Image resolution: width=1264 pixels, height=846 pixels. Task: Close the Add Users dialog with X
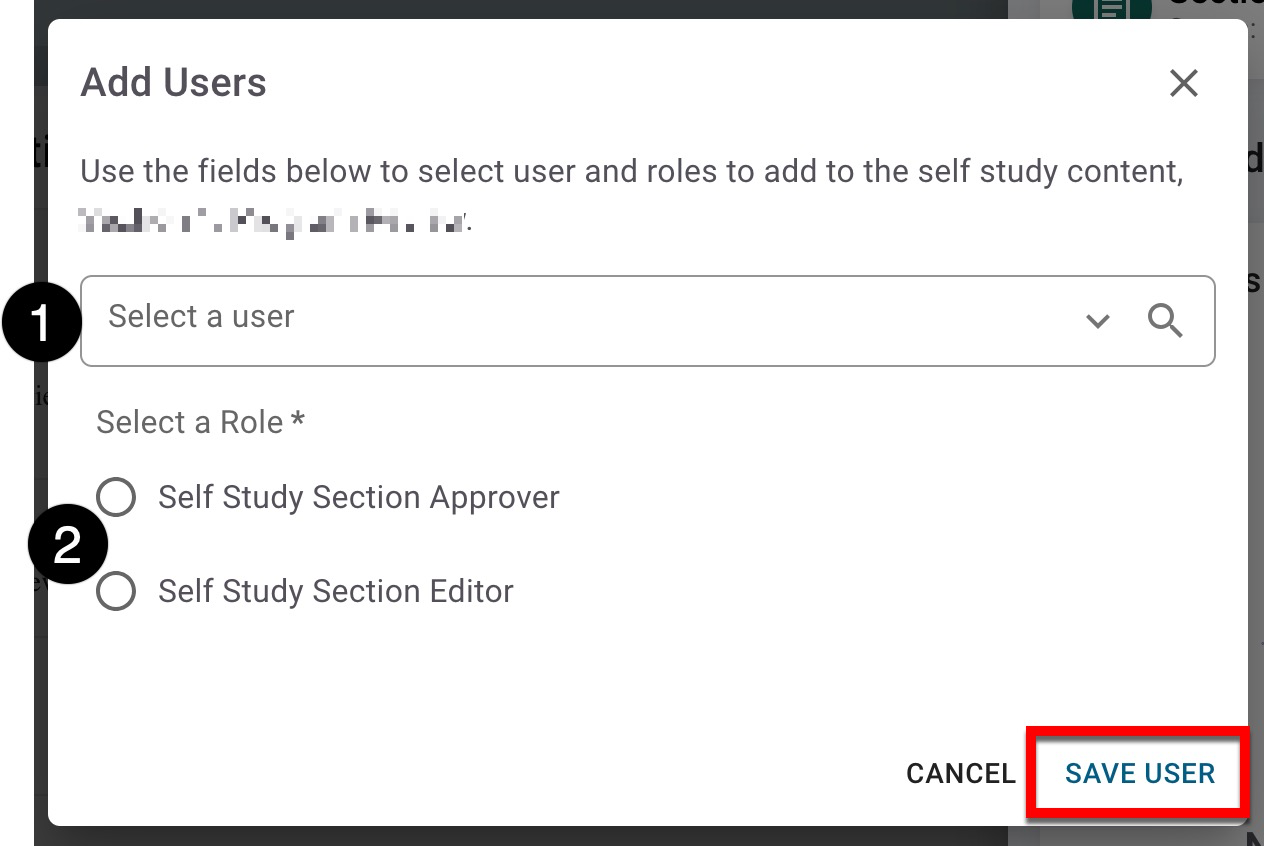coord(1183,83)
